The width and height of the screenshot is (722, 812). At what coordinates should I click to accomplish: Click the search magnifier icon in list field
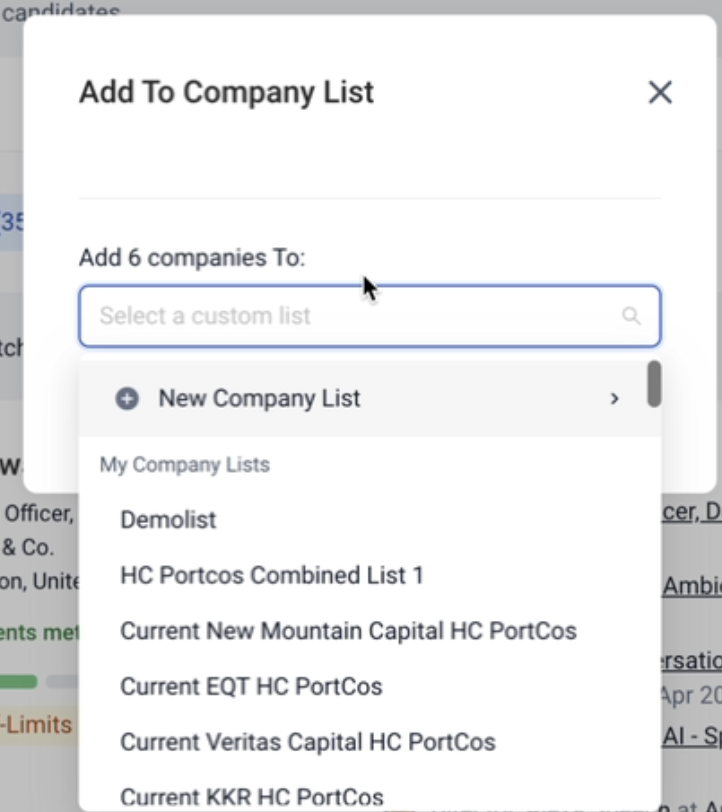pos(631,316)
